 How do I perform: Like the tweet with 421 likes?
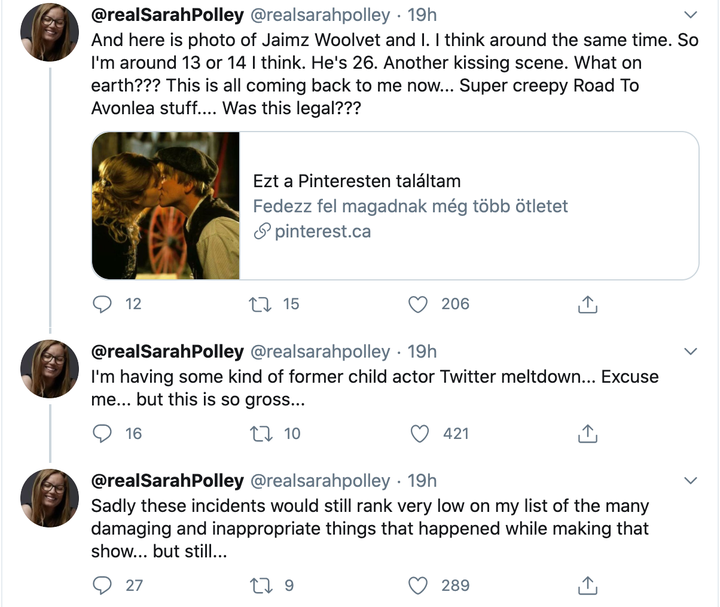click(x=419, y=434)
